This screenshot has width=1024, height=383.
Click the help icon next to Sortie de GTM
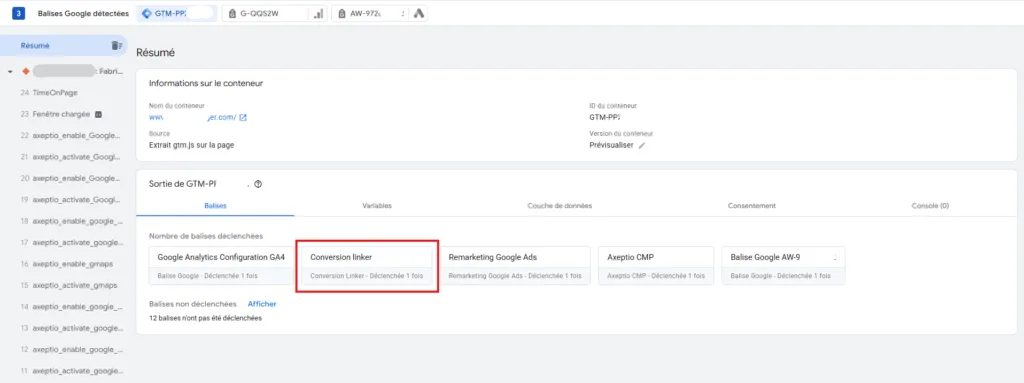click(x=258, y=184)
